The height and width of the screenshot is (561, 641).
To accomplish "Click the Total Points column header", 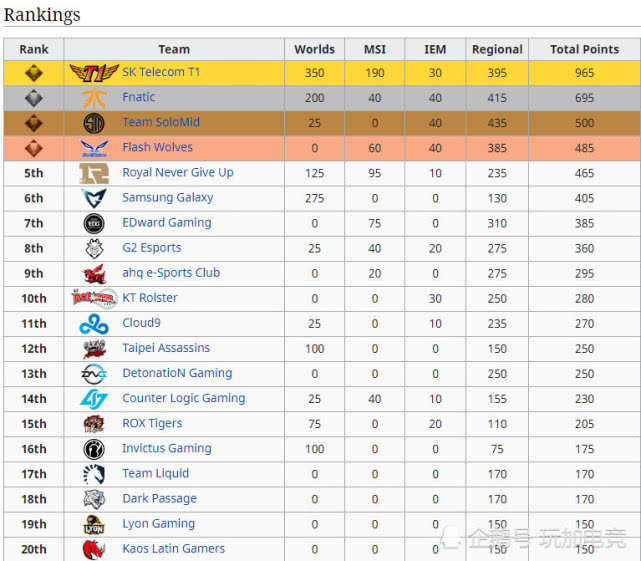I will pos(585,49).
